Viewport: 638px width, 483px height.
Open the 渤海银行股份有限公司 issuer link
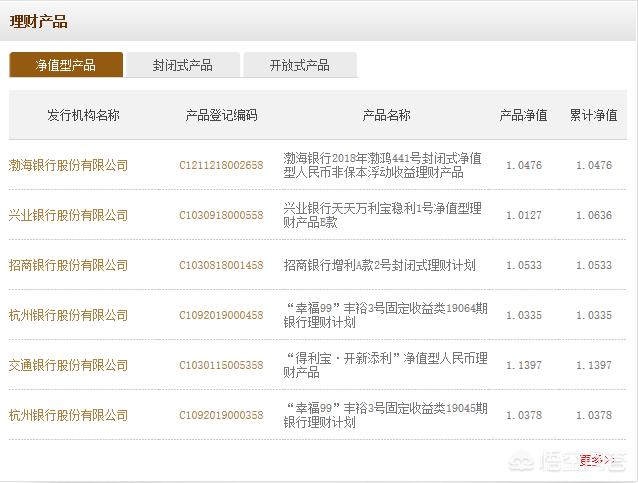coord(68,165)
